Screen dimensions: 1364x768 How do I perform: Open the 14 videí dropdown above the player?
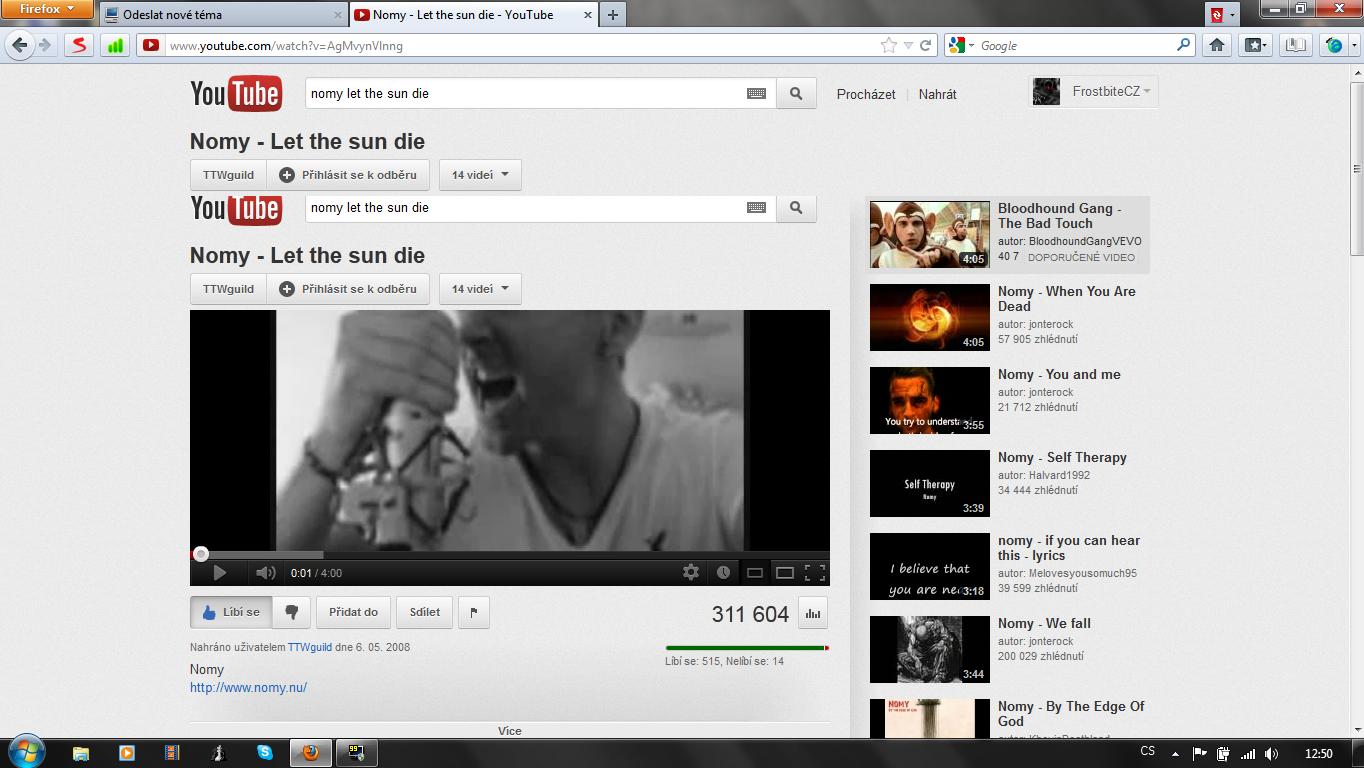[x=480, y=289]
